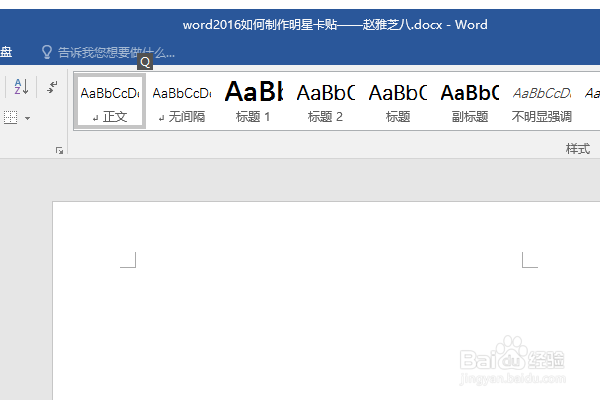Click the Q key tip badge

tap(145, 62)
